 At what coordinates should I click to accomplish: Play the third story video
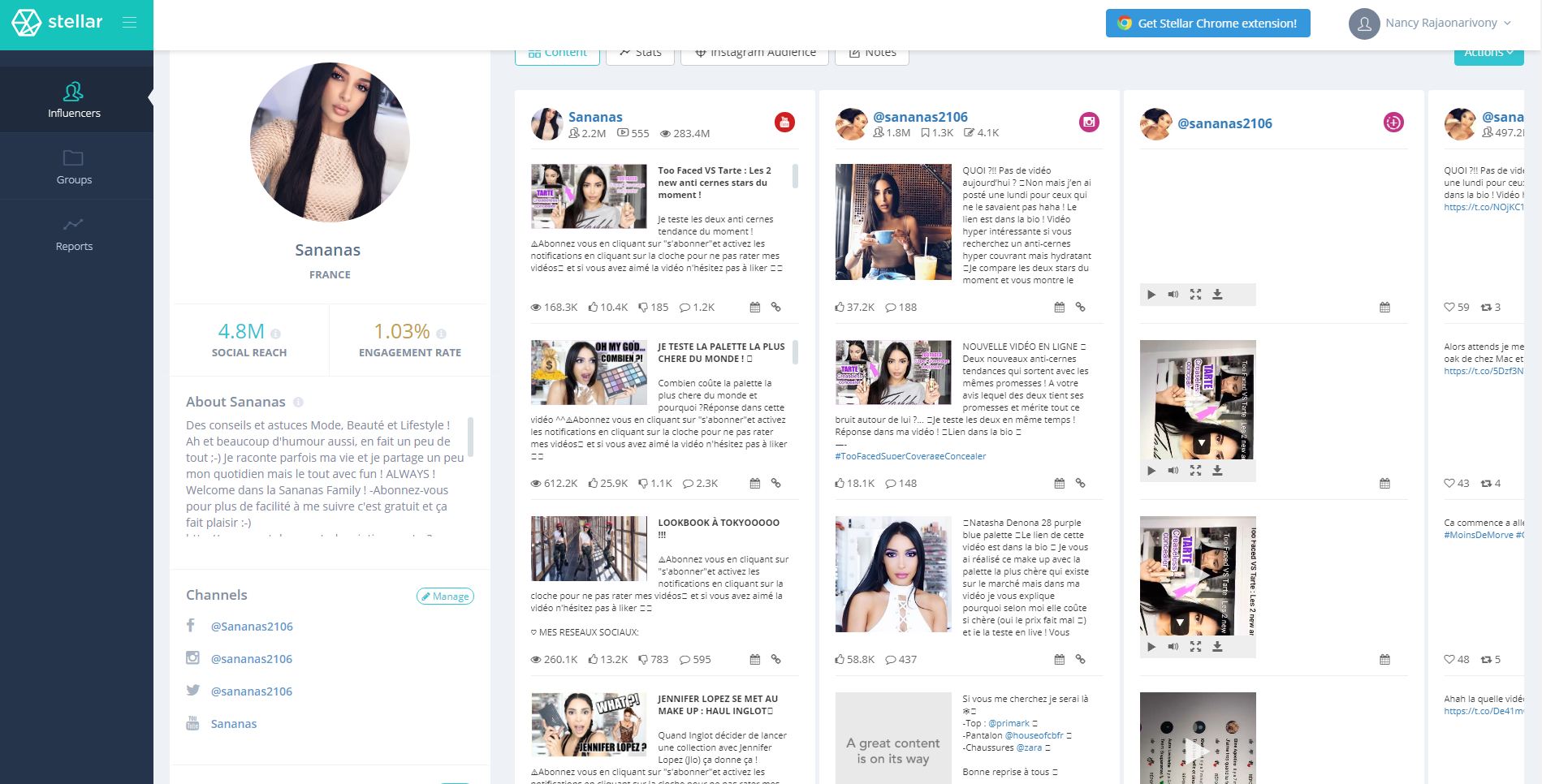point(1151,647)
